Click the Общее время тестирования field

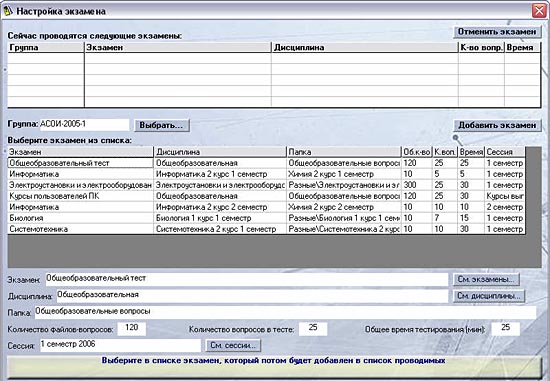tap(505, 329)
